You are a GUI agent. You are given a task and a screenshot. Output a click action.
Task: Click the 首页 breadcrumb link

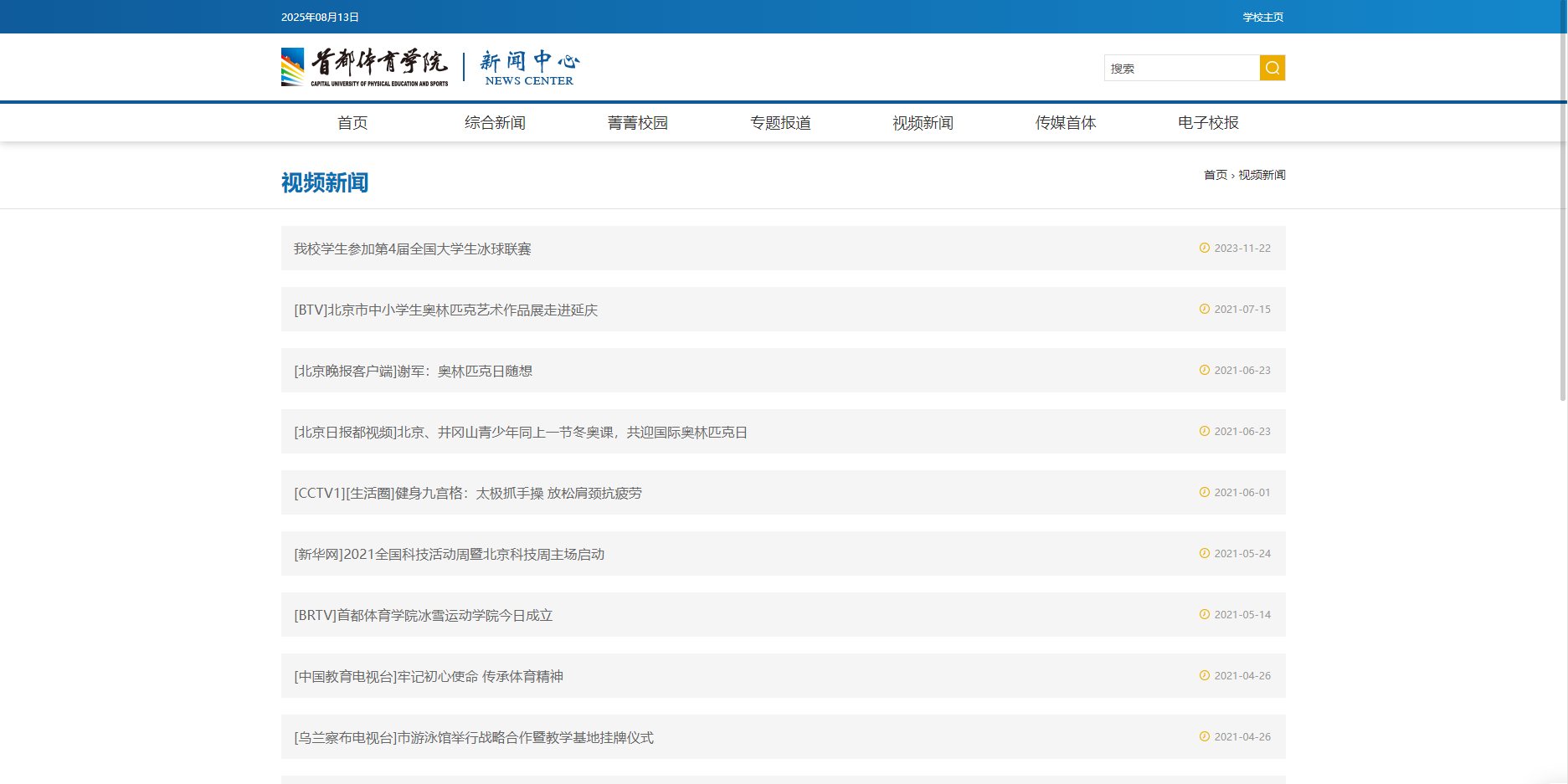tap(1215, 175)
